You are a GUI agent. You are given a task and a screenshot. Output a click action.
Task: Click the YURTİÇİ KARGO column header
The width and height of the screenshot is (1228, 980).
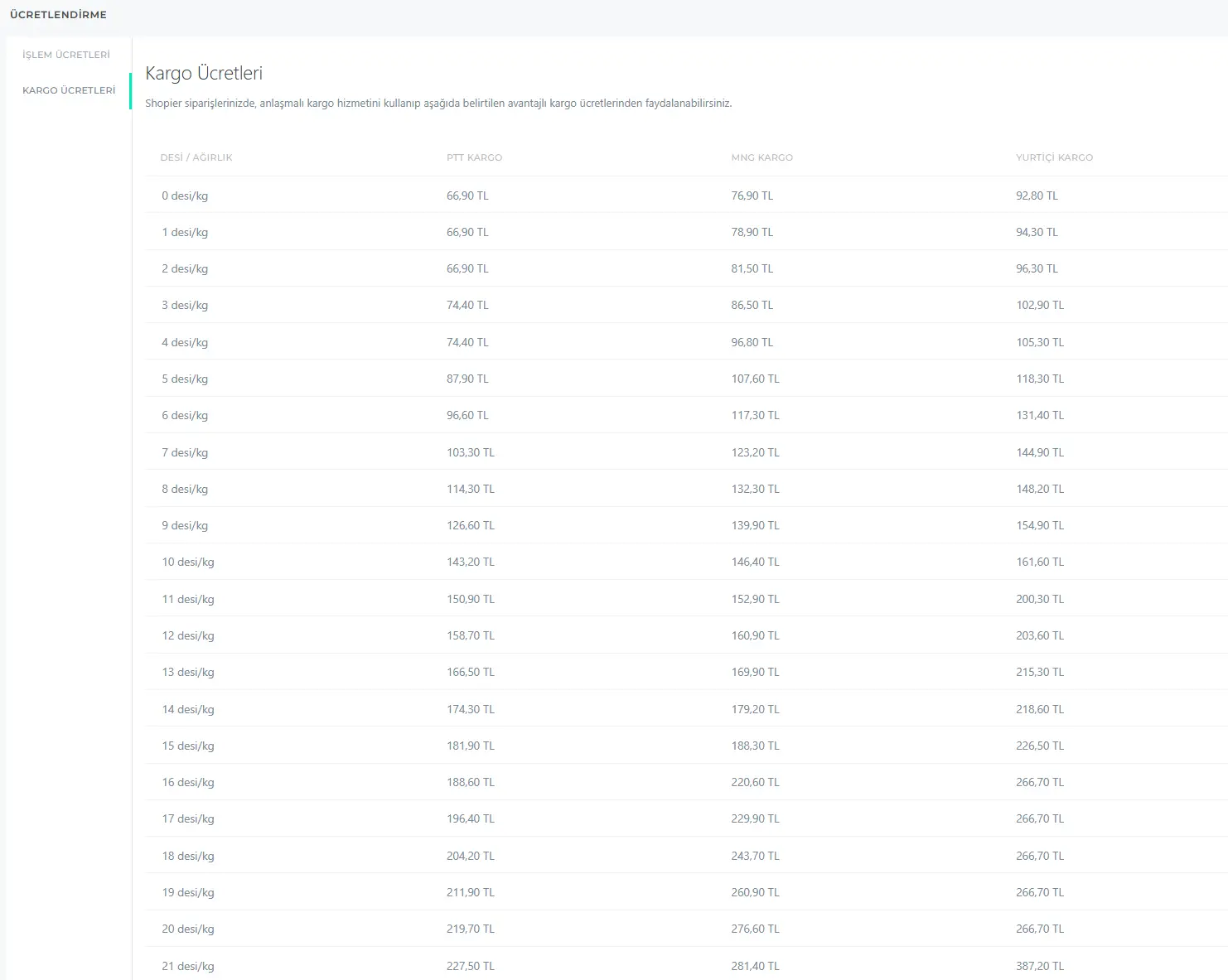(1055, 157)
